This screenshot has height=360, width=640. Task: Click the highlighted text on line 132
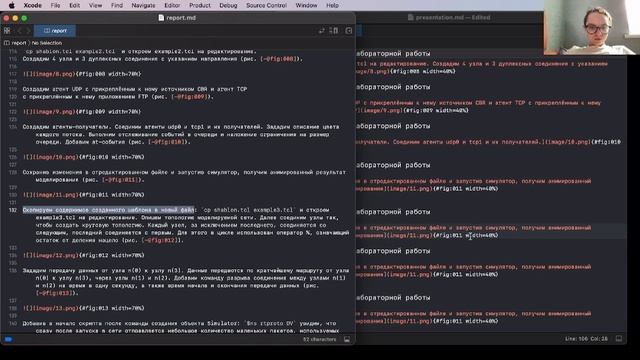tap(108, 210)
